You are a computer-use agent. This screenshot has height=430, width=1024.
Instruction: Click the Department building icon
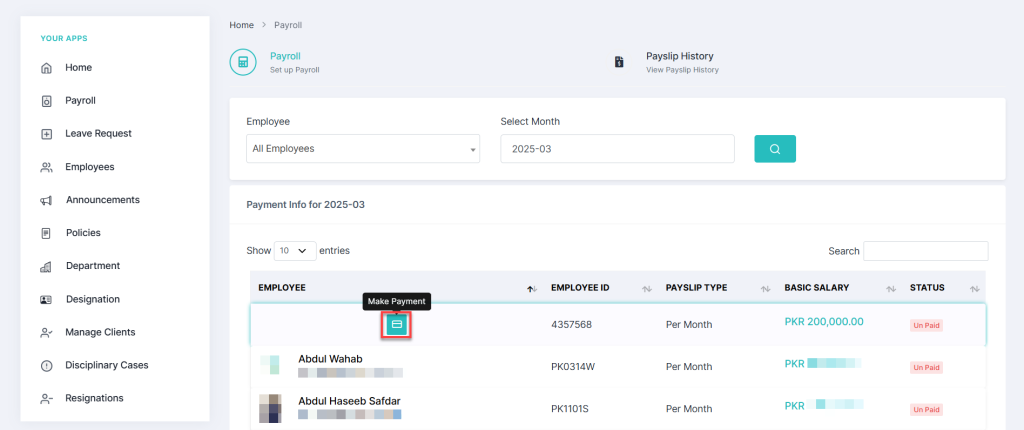[46, 267]
